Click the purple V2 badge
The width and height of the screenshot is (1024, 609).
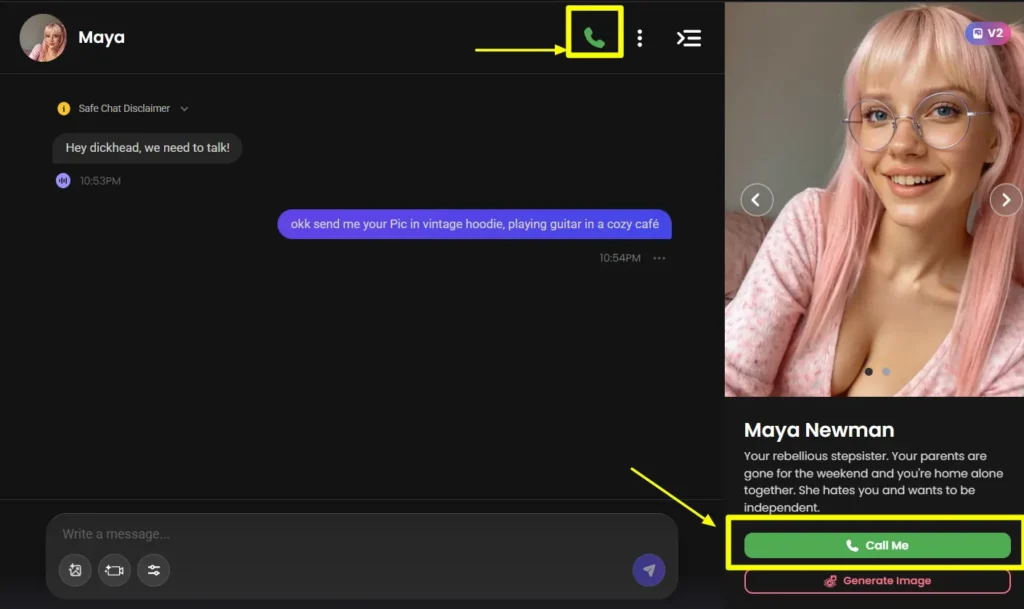(x=988, y=33)
